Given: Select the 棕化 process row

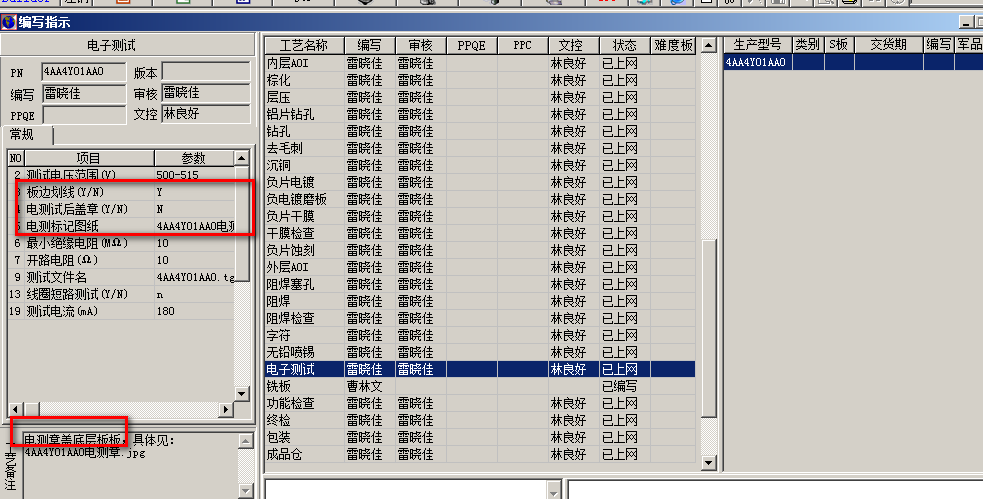Looking at the screenshot, I should (x=480, y=80).
